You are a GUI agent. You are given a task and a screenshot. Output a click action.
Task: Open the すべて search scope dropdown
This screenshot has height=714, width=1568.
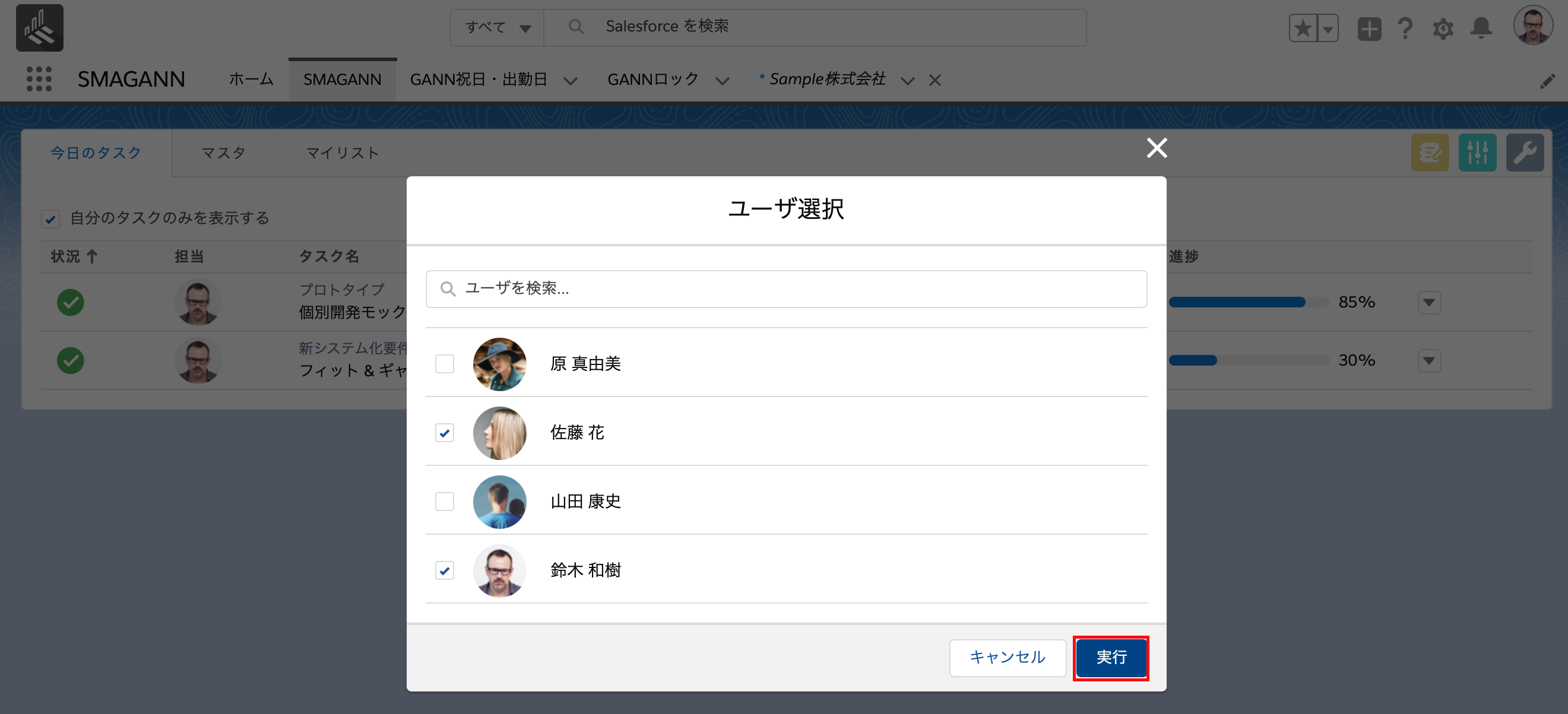(x=498, y=27)
